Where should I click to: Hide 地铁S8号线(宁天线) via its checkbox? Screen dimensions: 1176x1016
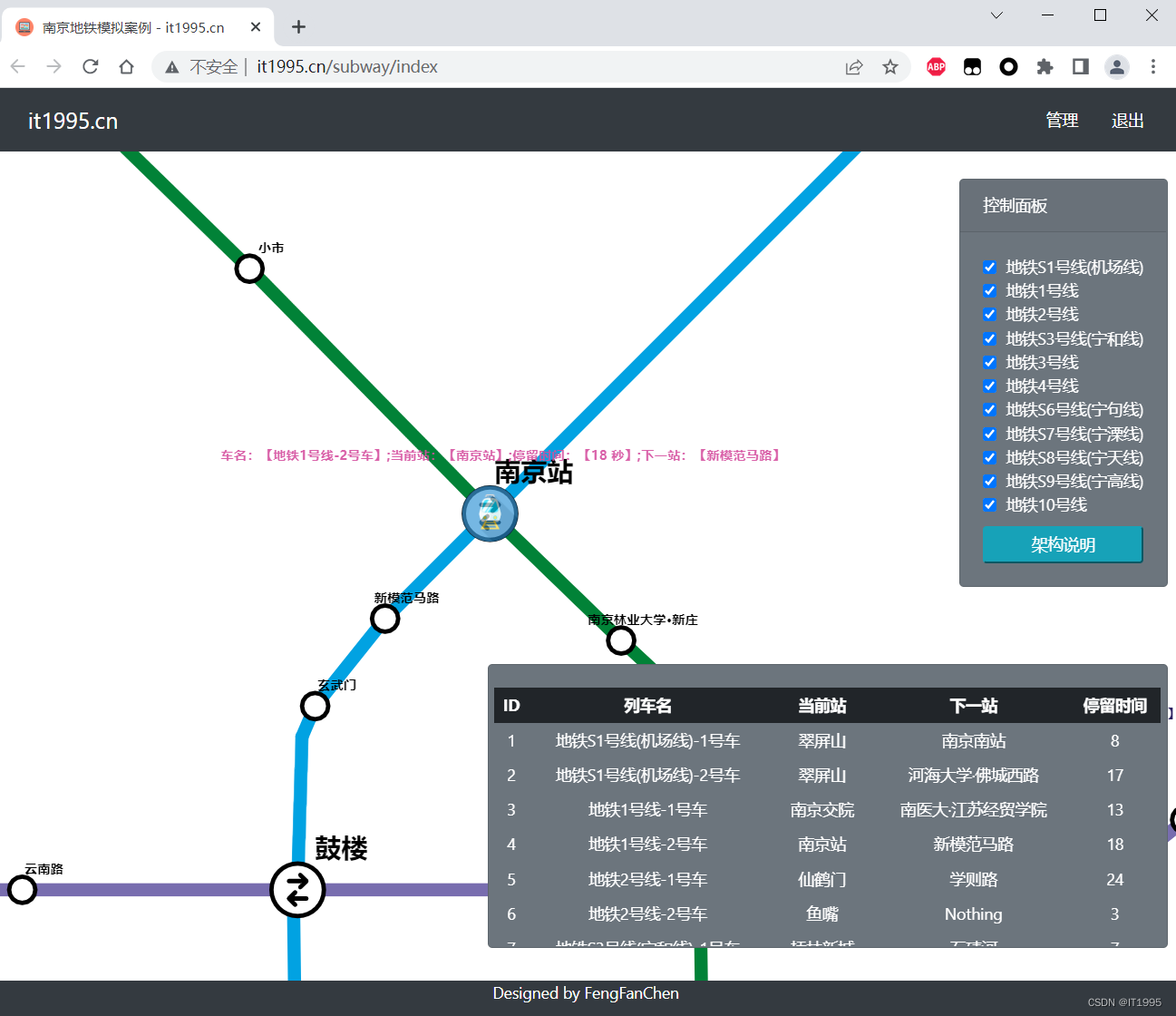tap(990, 458)
